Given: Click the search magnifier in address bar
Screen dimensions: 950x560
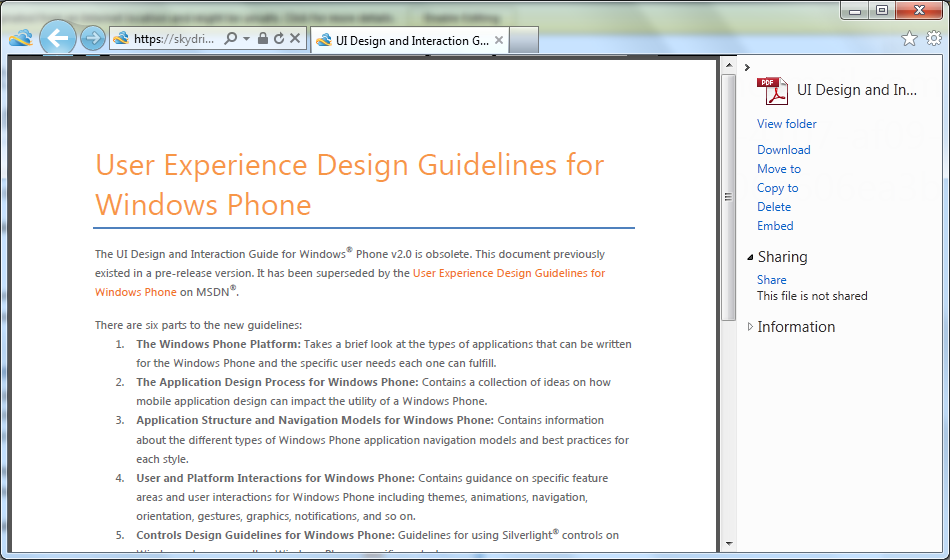Looking at the screenshot, I should 230,39.
